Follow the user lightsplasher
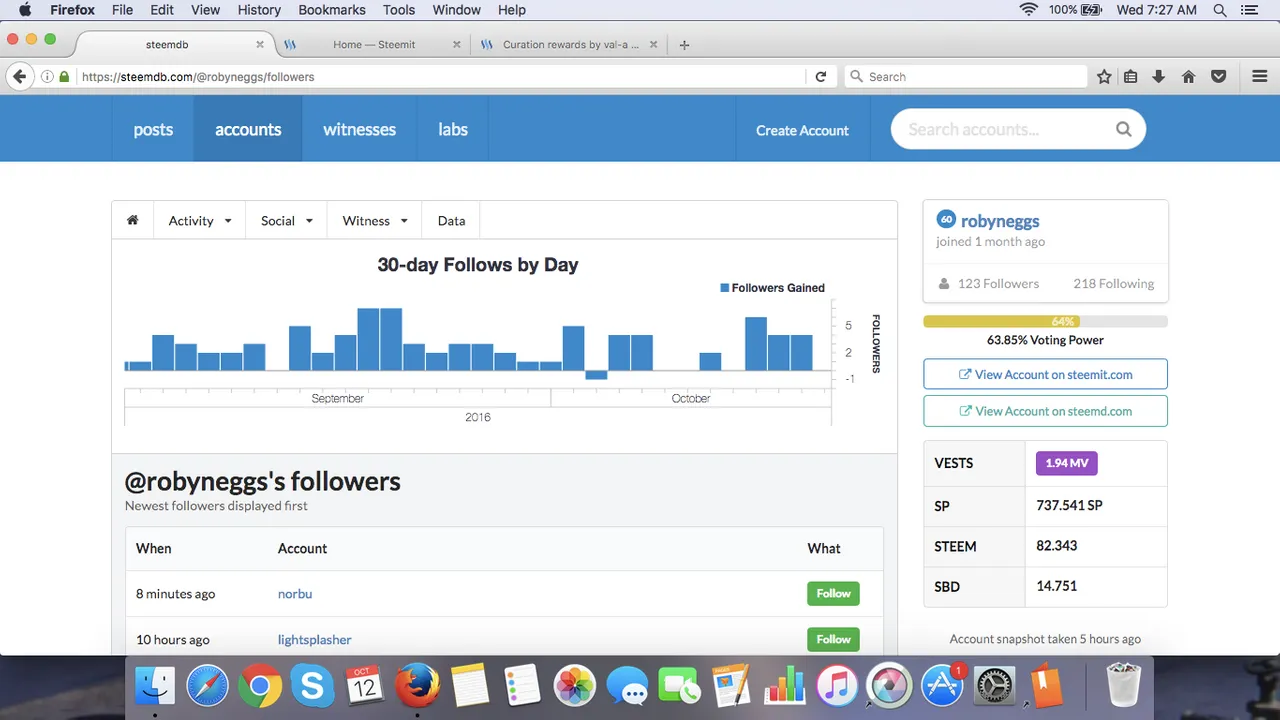The height and width of the screenshot is (720, 1280). pos(833,639)
